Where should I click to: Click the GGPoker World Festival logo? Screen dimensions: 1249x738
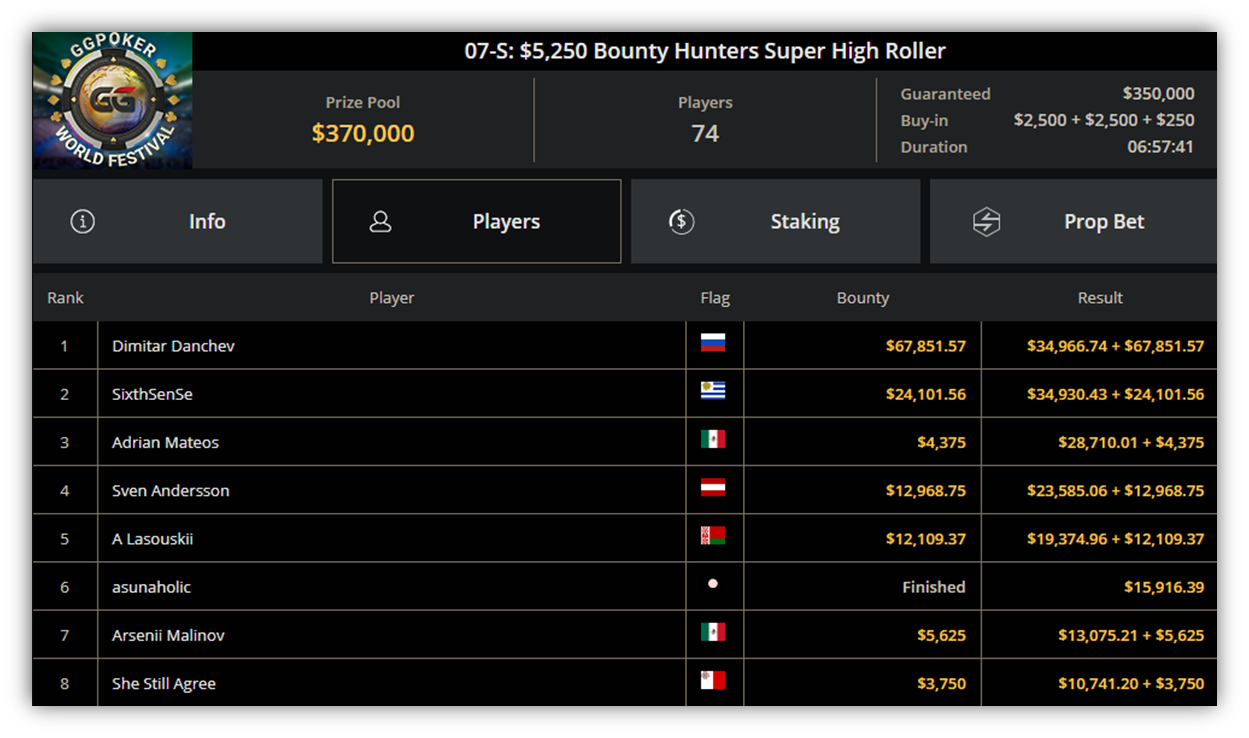tap(112, 101)
